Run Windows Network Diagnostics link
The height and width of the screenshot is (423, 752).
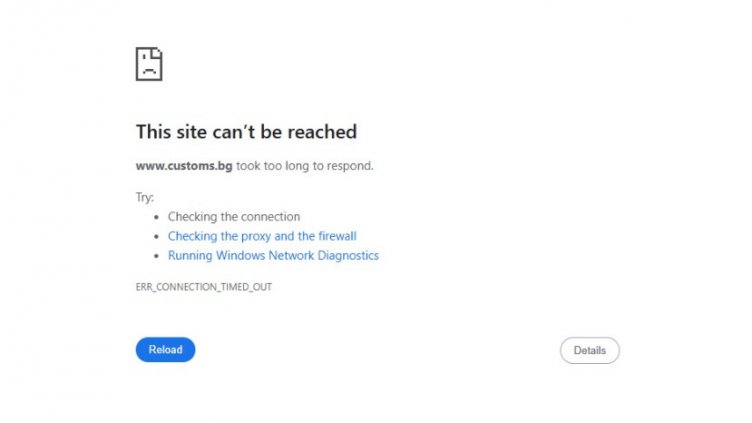coord(273,256)
